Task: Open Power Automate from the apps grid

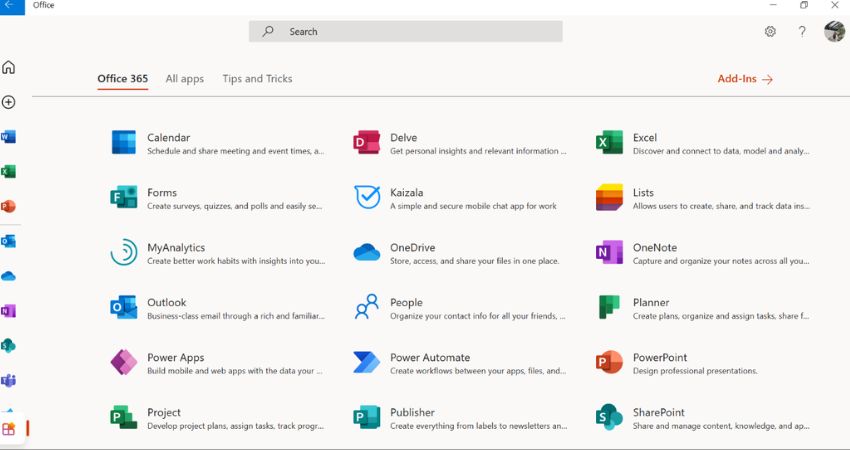Action: tap(367, 362)
